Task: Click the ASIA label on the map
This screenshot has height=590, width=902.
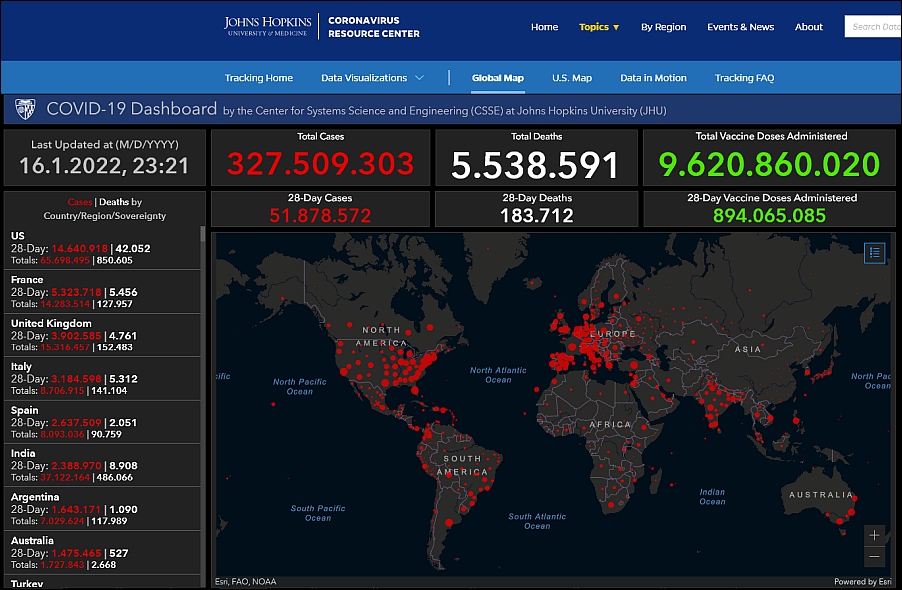Action: (x=748, y=349)
